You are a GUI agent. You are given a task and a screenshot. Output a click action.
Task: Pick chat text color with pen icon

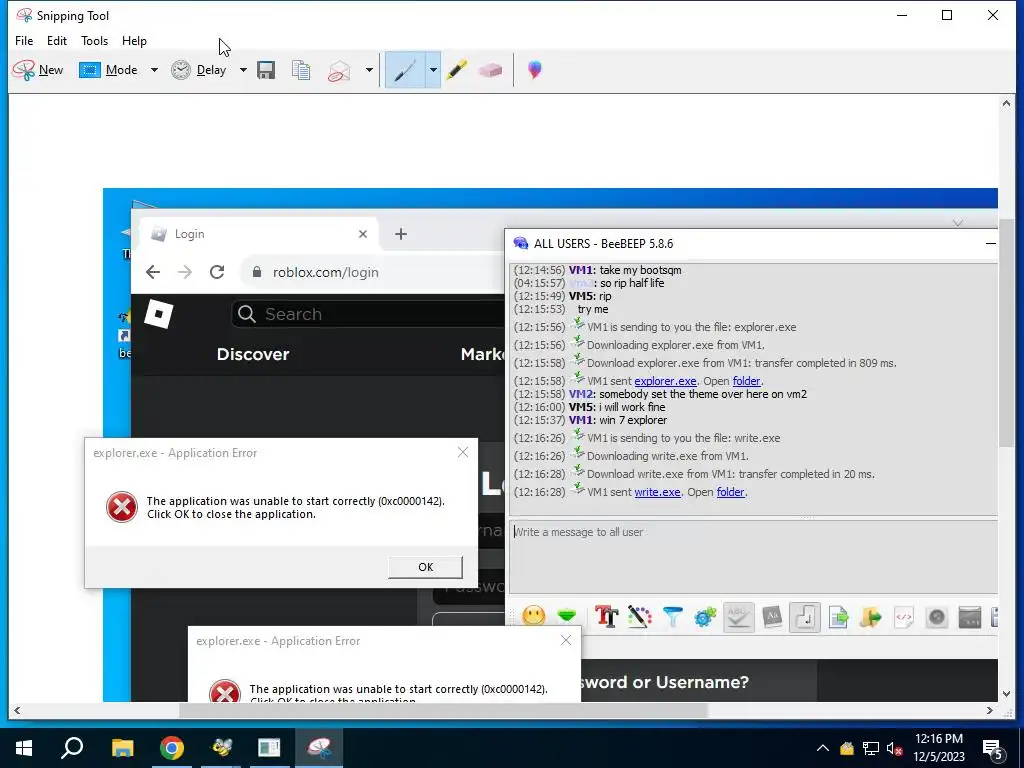(639, 616)
